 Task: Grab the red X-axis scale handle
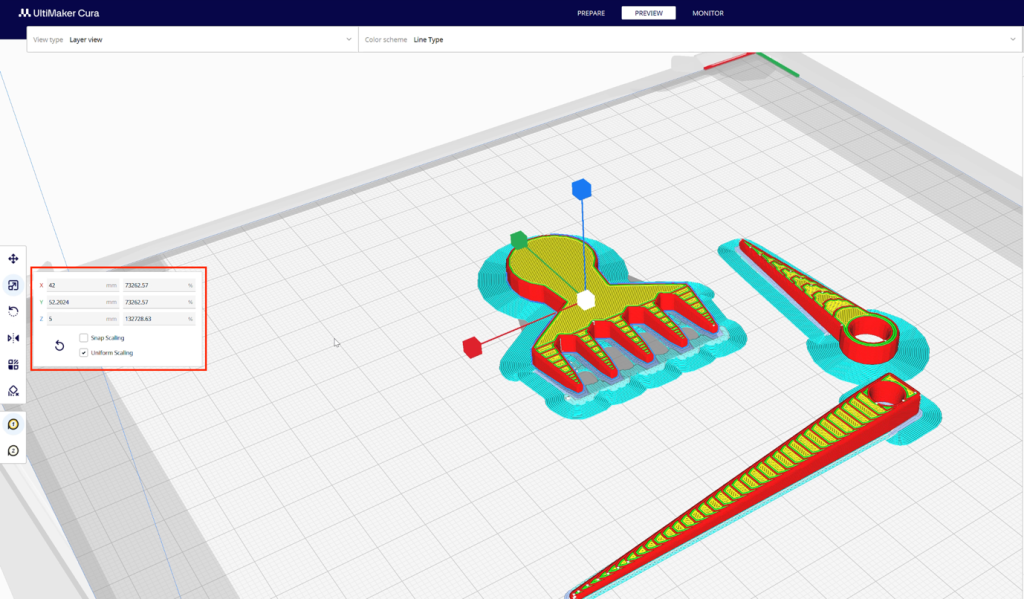tap(472, 348)
